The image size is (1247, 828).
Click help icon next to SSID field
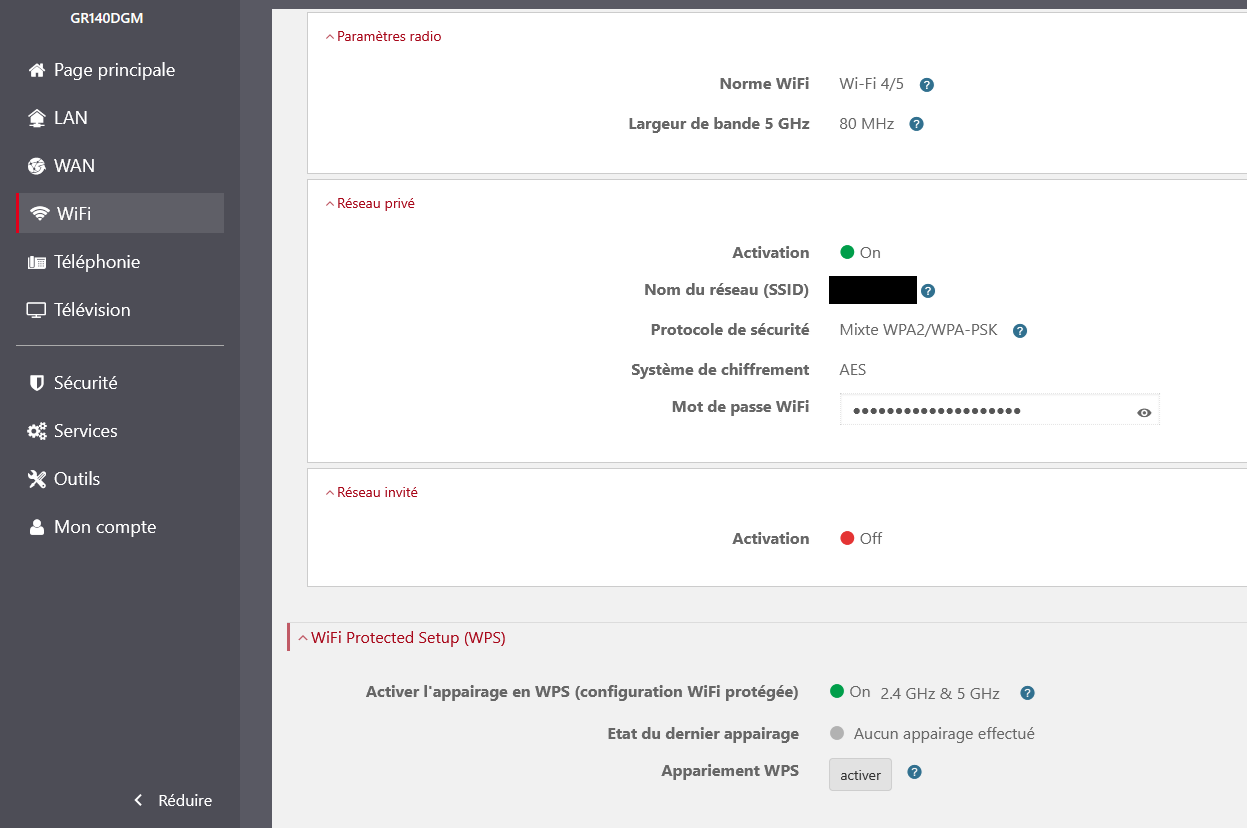pyautogui.click(x=928, y=291)
